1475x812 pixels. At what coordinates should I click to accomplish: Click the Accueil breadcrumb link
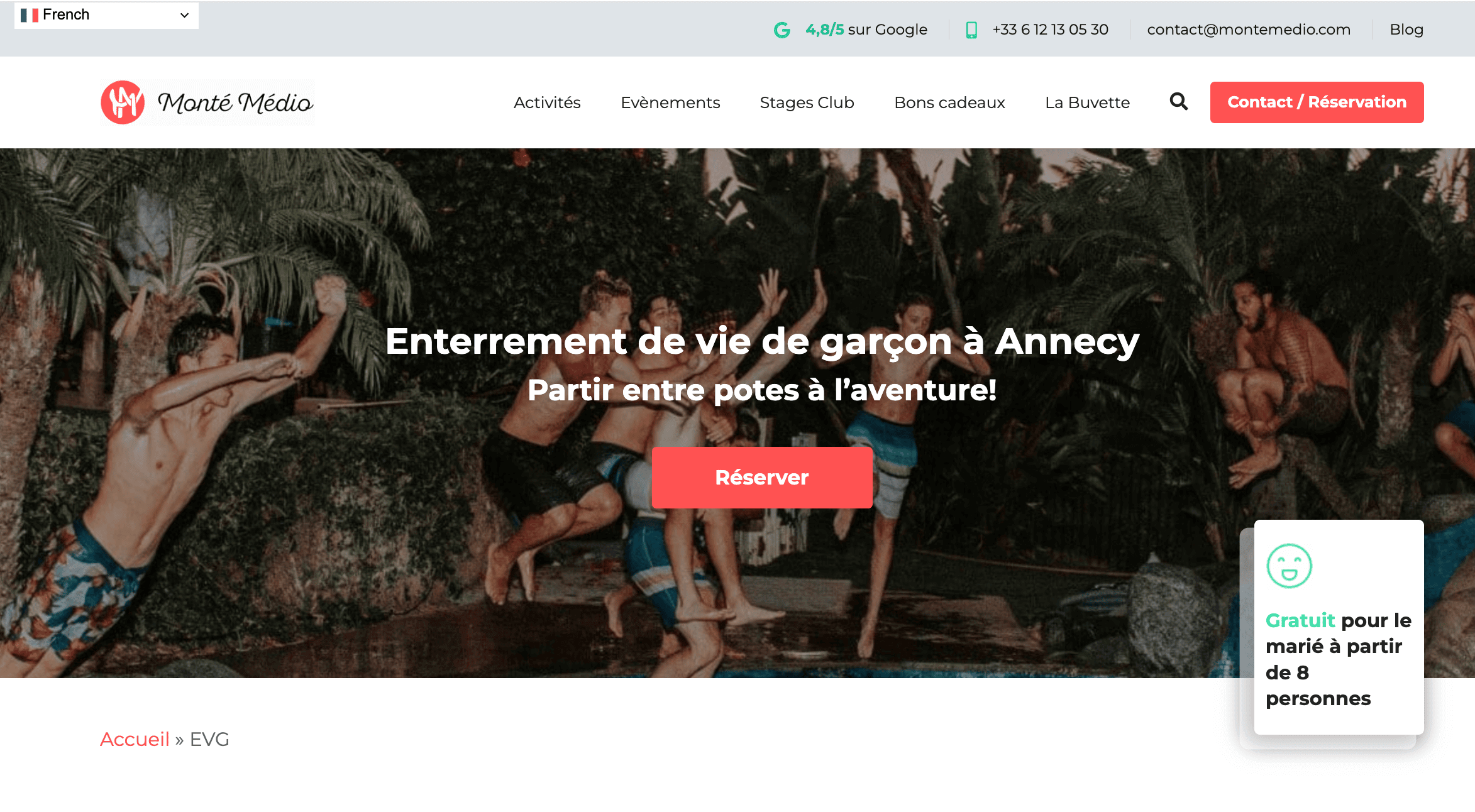click(135, 739)
